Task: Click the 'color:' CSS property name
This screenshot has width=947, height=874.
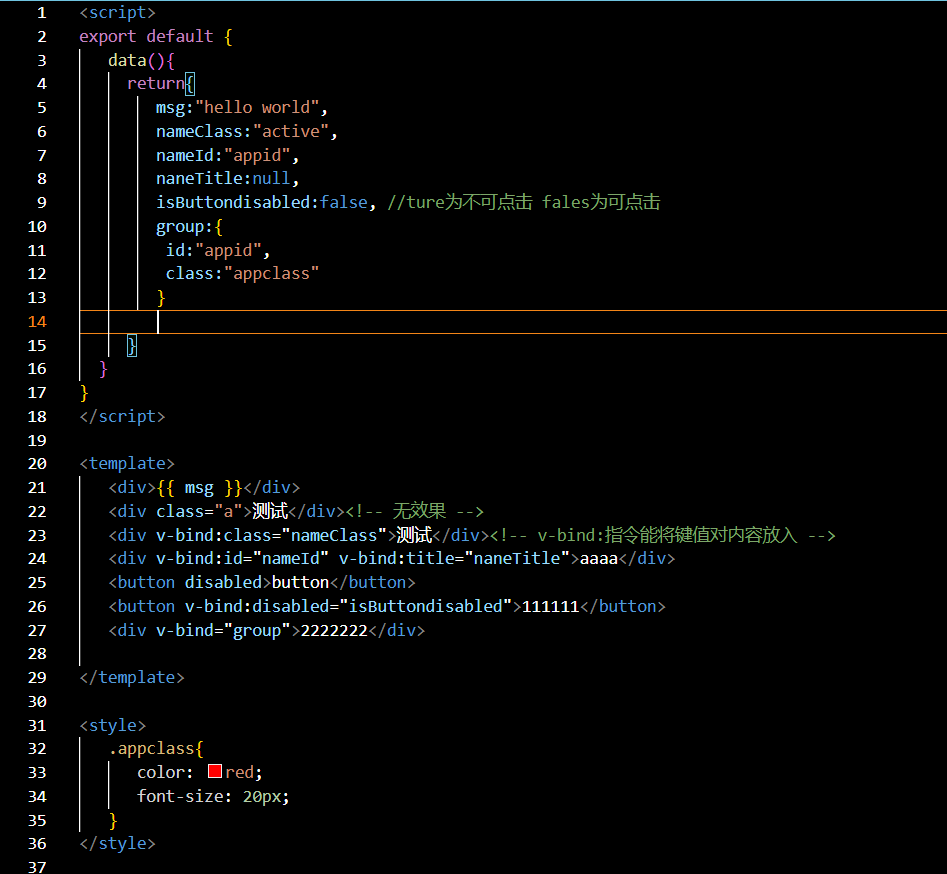Action: [165, 772]
